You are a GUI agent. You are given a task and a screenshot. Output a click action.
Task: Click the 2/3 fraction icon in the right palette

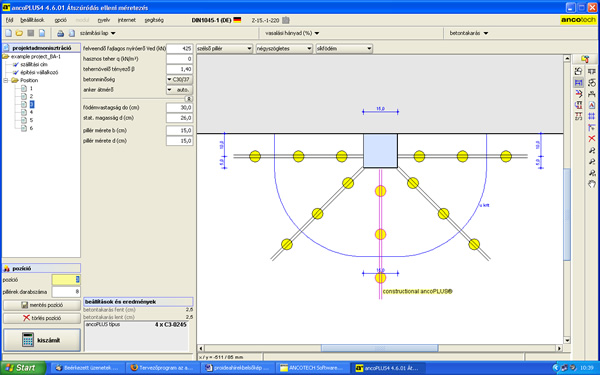578,116
